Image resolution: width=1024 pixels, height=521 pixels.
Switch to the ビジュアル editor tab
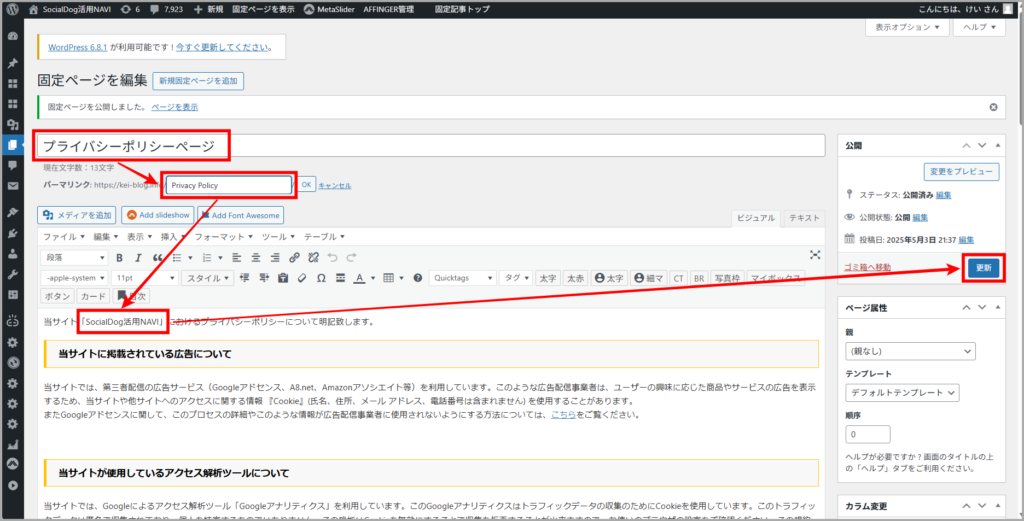coord(756,219)
